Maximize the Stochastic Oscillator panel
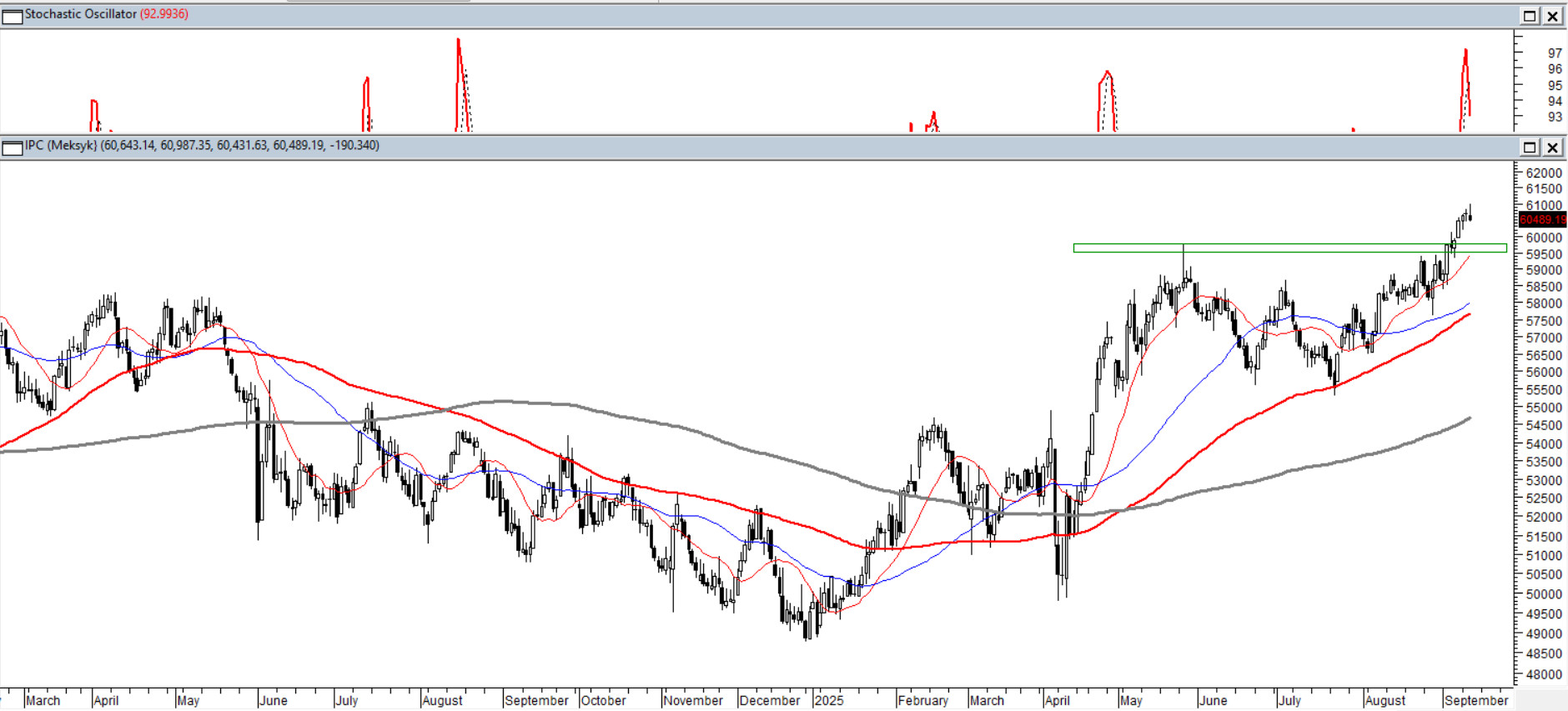 click(x=1530, y=16)
